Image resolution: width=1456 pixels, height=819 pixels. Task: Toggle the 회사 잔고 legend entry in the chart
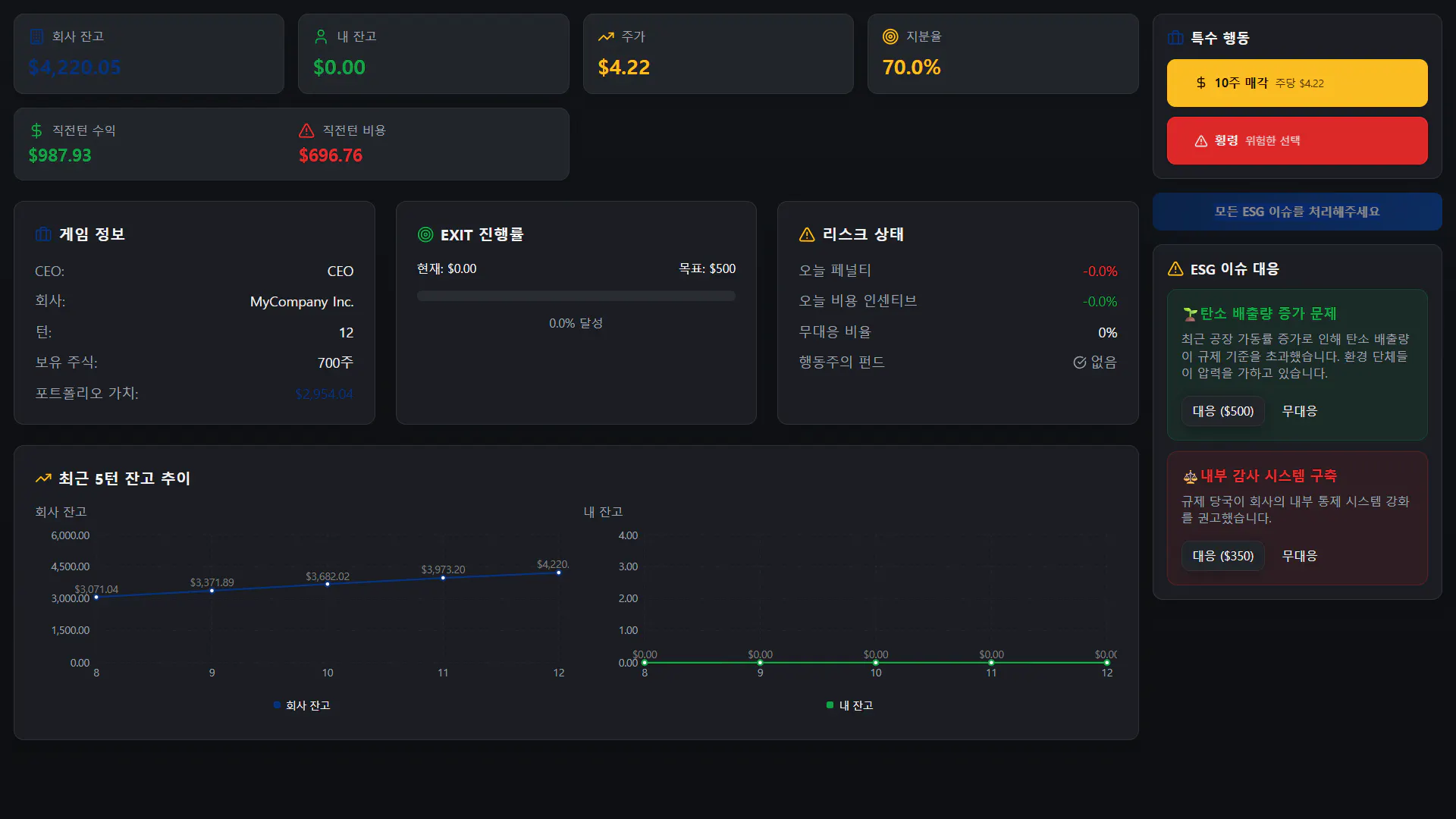click(x=302, y=705)
